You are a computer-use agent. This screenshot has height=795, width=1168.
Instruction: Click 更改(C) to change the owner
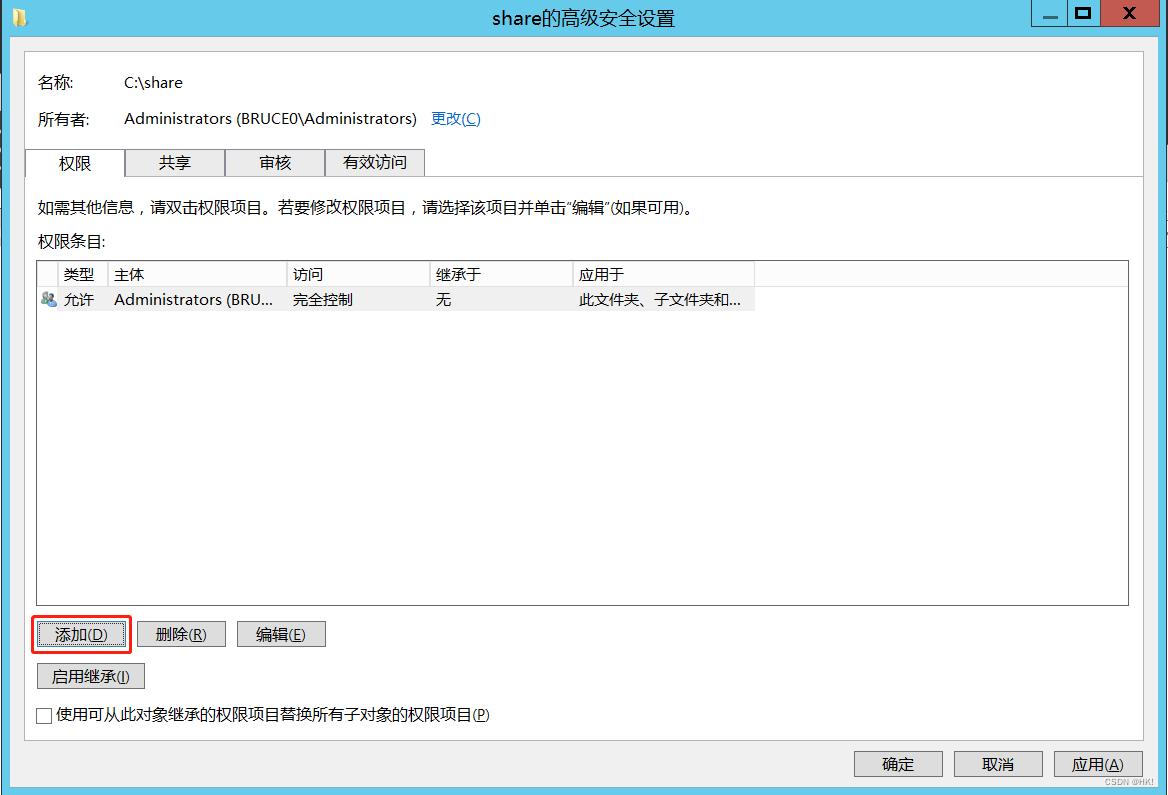(x=455, y=118)
